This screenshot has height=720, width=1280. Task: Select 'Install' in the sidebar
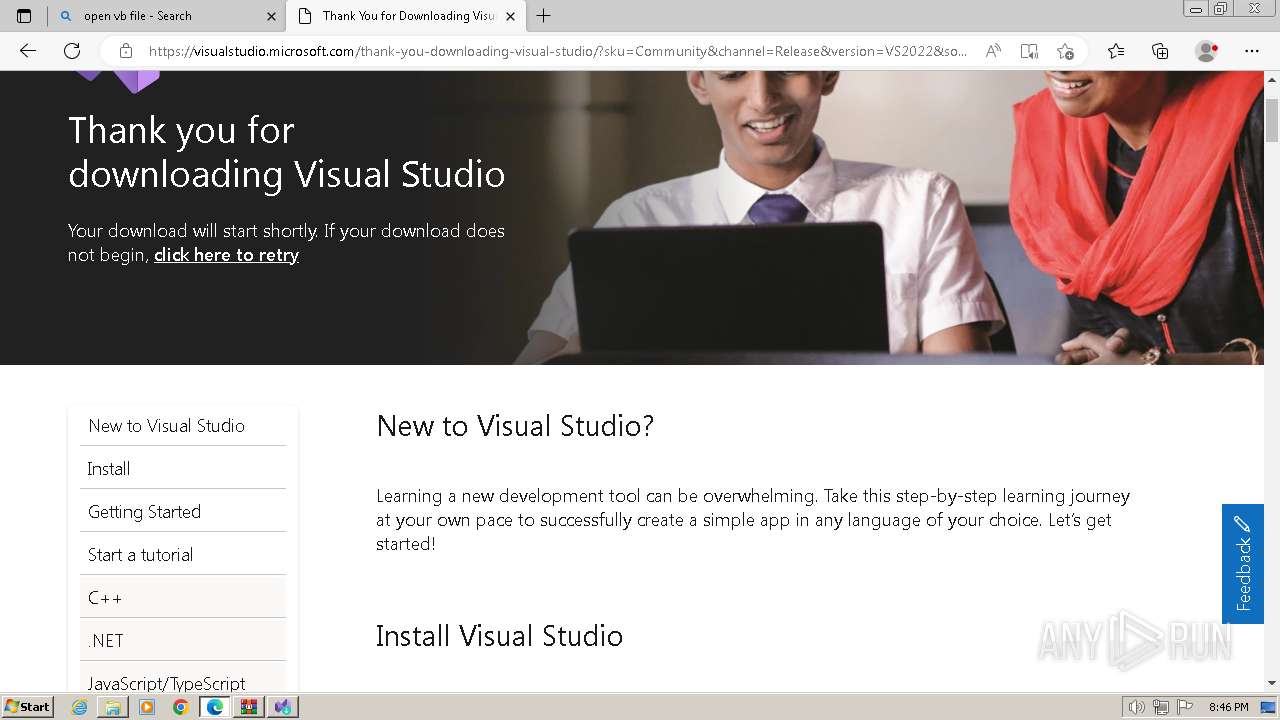point(183,469)
